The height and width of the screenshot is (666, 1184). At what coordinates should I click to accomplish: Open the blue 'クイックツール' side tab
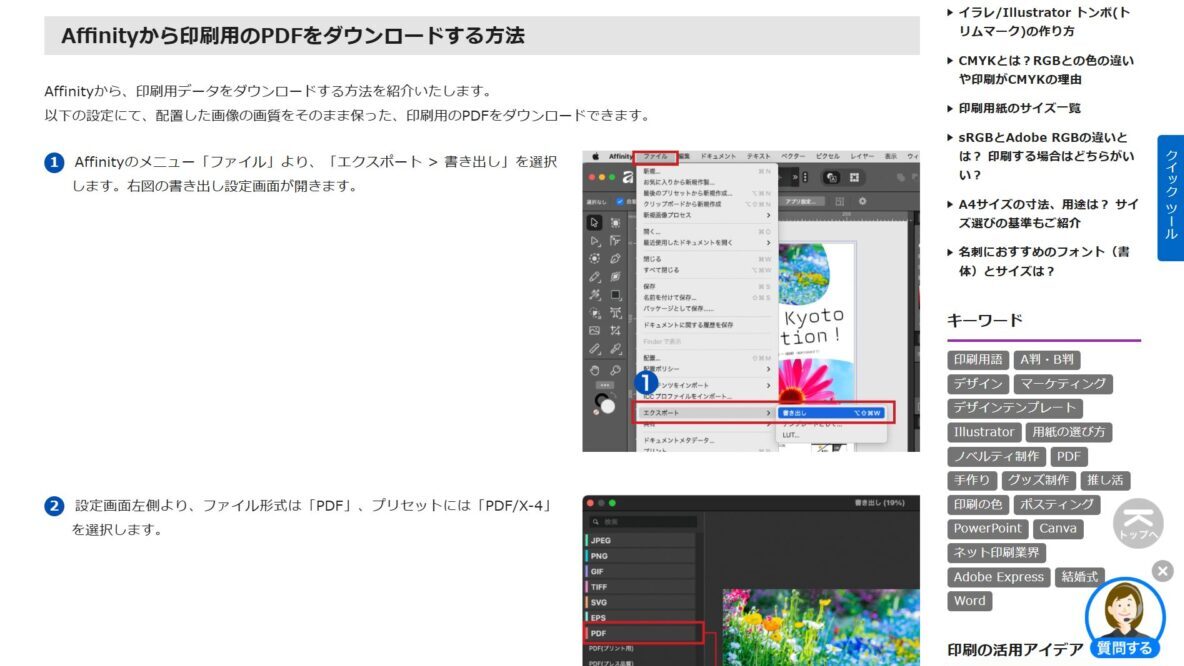(x=1170, y=197)
